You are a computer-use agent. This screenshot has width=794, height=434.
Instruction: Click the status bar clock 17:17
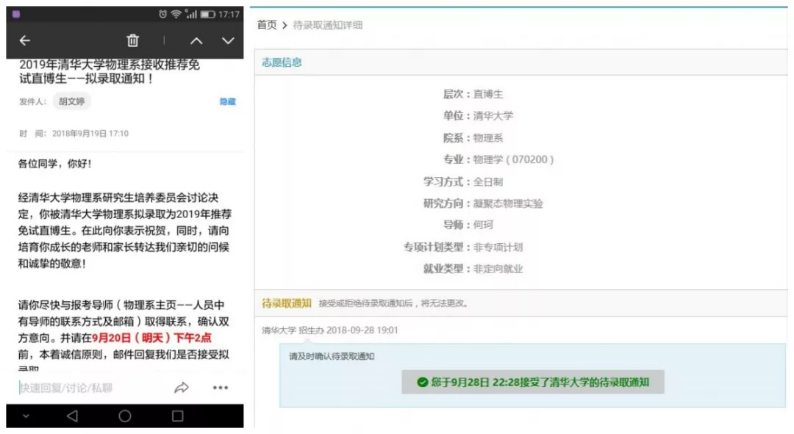(229, 14)
